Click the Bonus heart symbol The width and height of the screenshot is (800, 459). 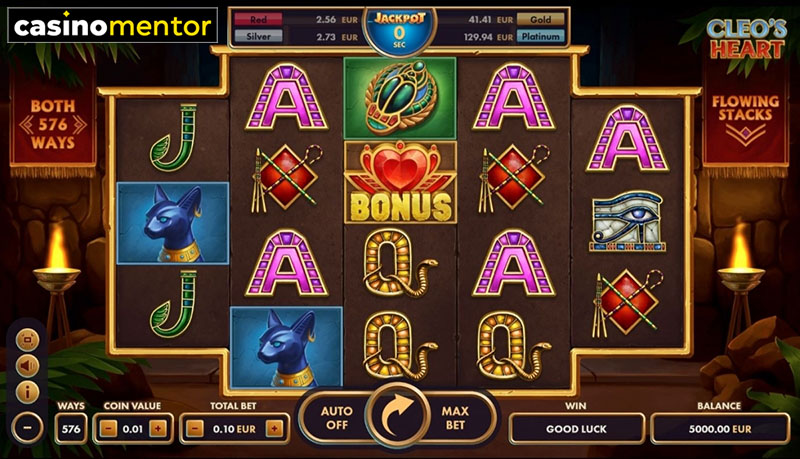(x=401, y=182)
